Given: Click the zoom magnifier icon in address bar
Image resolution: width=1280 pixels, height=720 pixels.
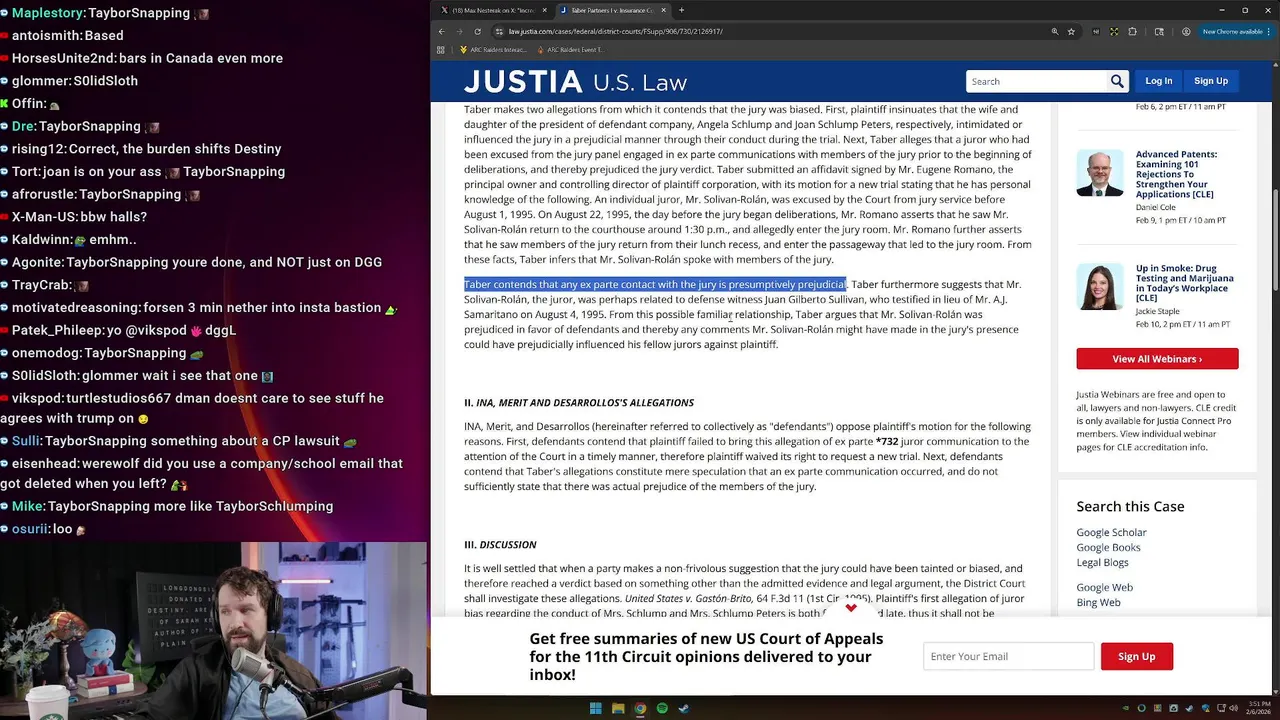Looking at the screenshot, I should tap(1054, 31).
